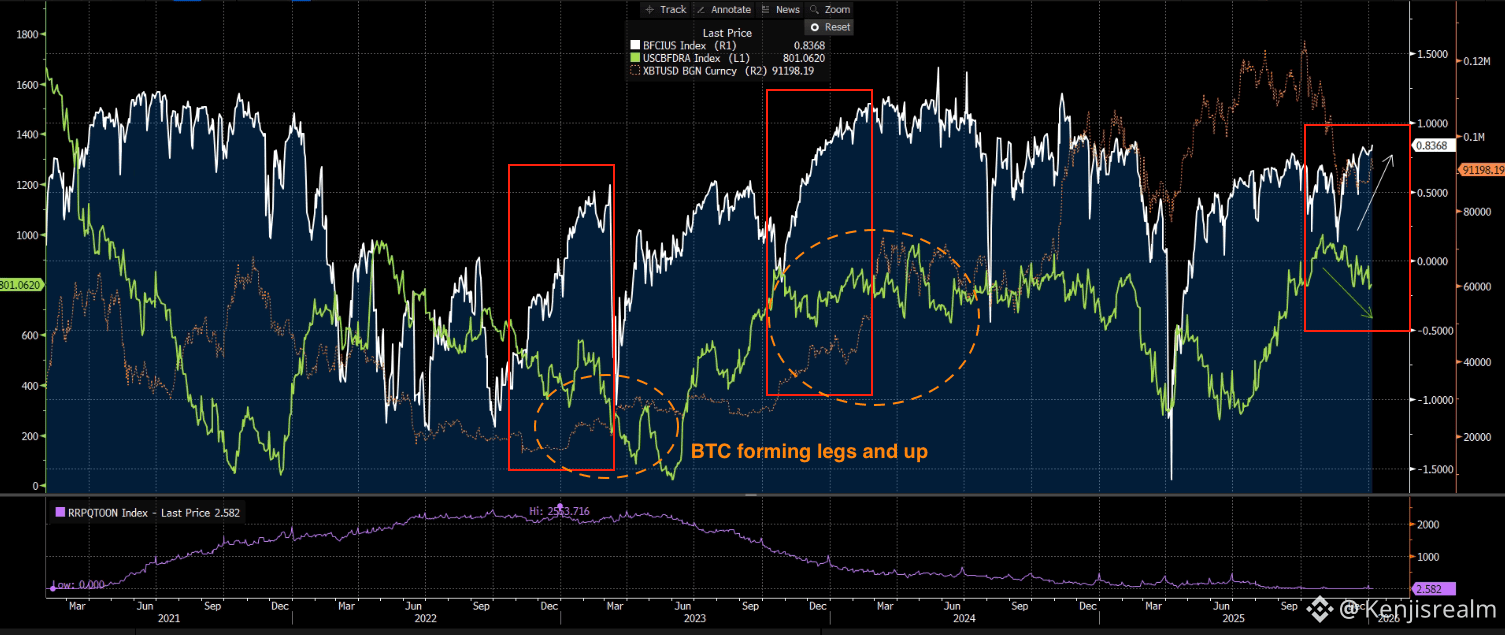
Task: Click the Low: 0.000 marker in lower panel
Action: (x=76, y=585)
